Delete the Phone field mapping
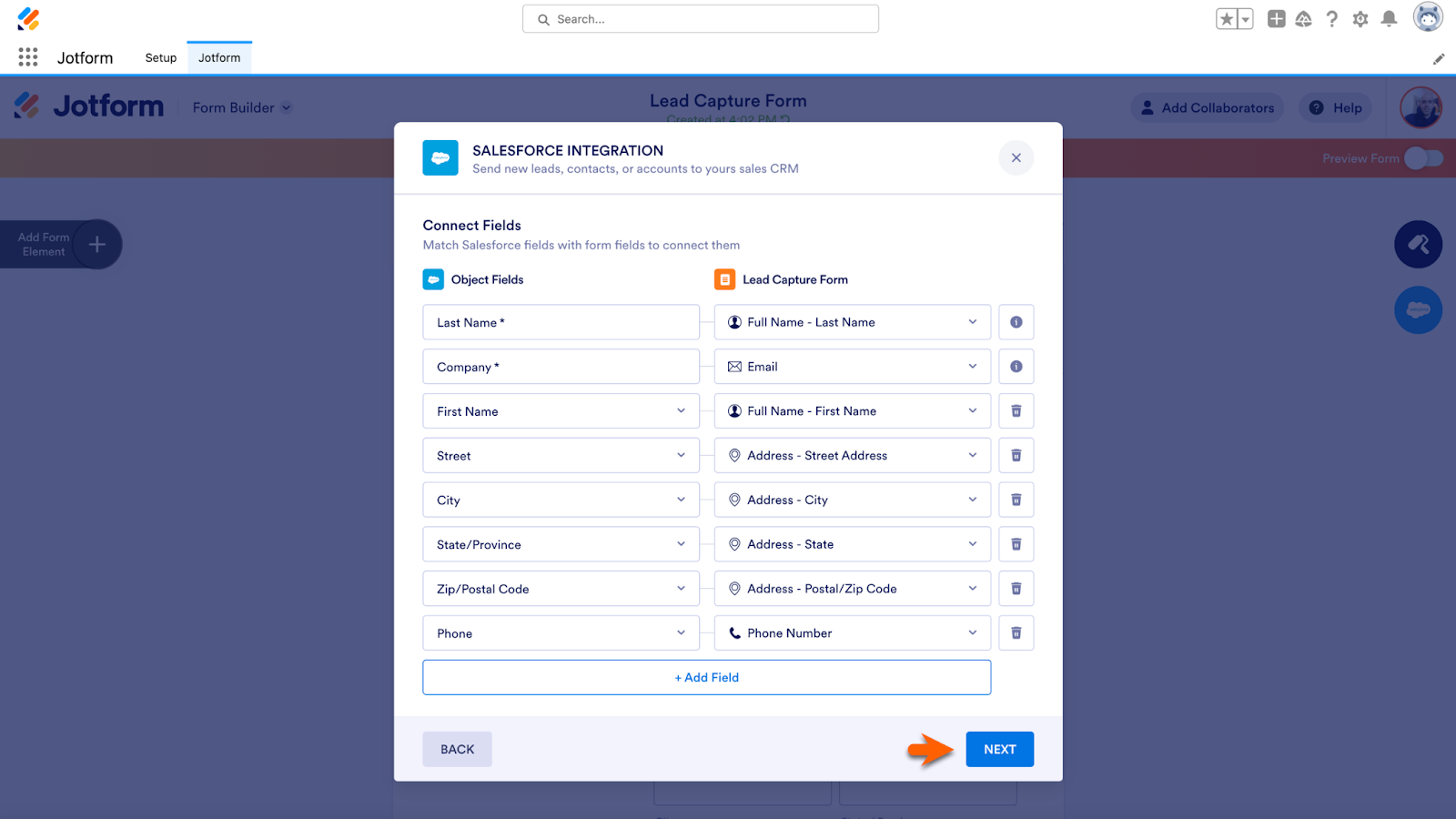Screen dimensions: 1456x819 [x=1016, y=633]
